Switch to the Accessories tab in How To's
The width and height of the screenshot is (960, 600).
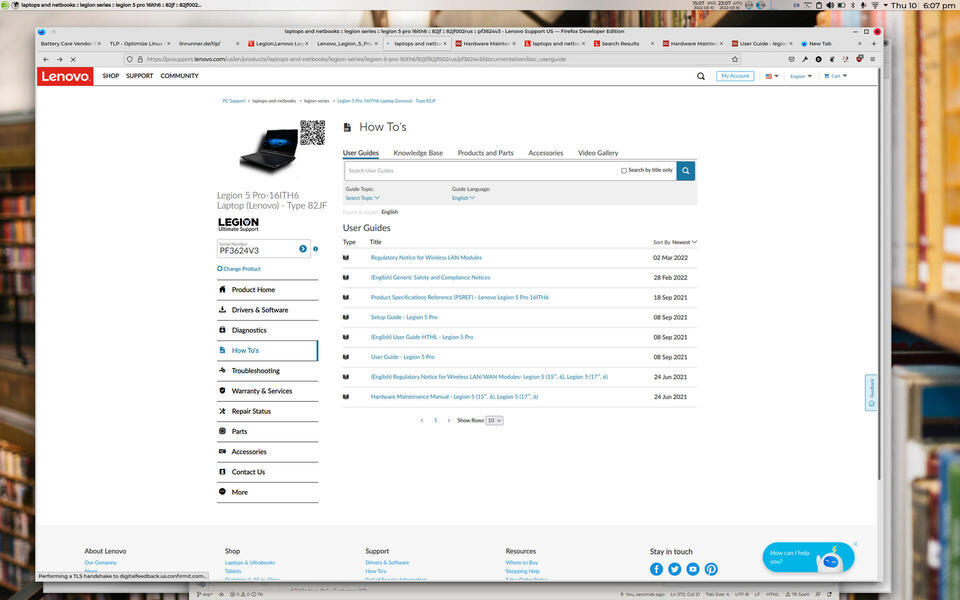click(x=546, y=153)
